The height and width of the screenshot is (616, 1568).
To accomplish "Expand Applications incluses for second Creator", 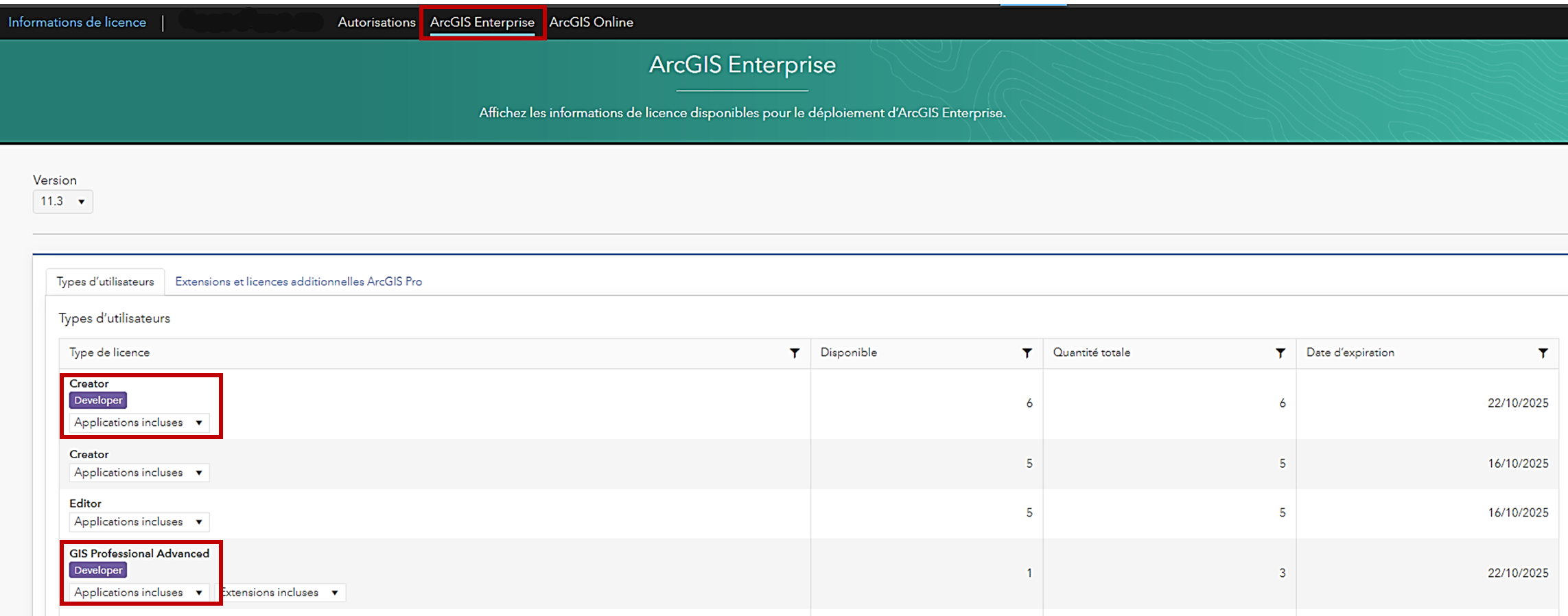I will pos(139,473).
